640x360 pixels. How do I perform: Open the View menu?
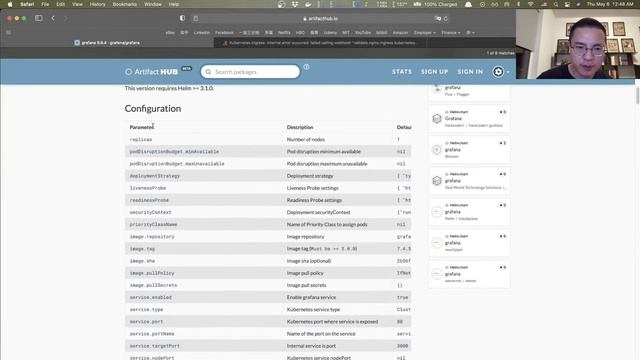tap(77, 4)
